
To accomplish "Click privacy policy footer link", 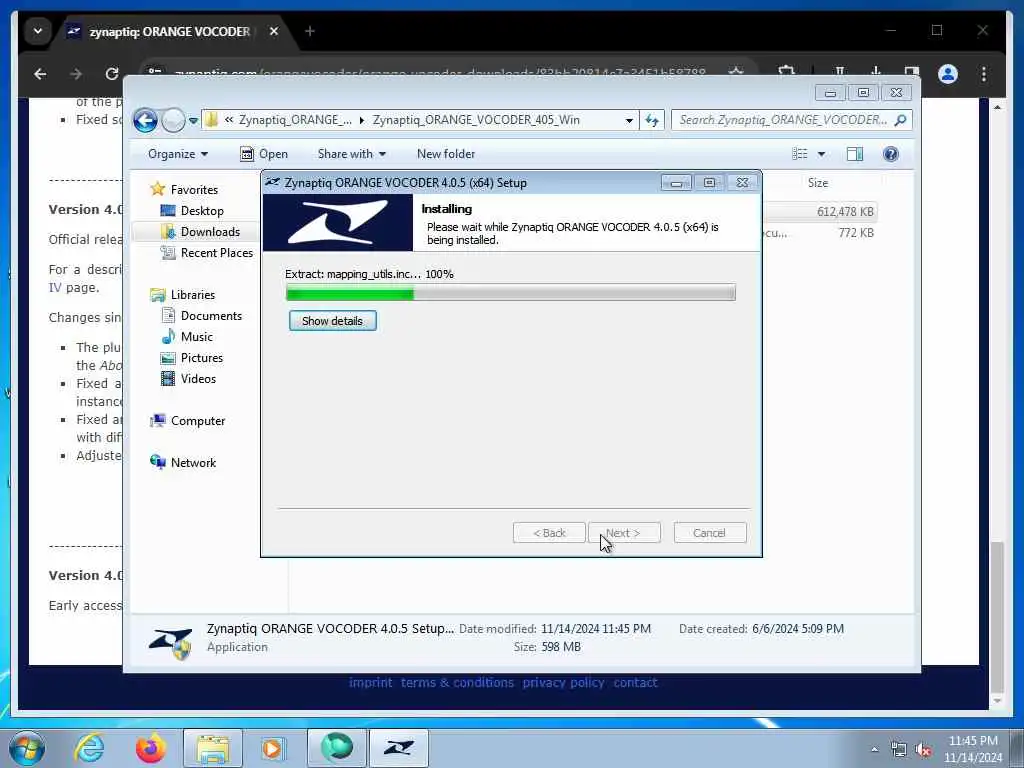I will [563, 682].
